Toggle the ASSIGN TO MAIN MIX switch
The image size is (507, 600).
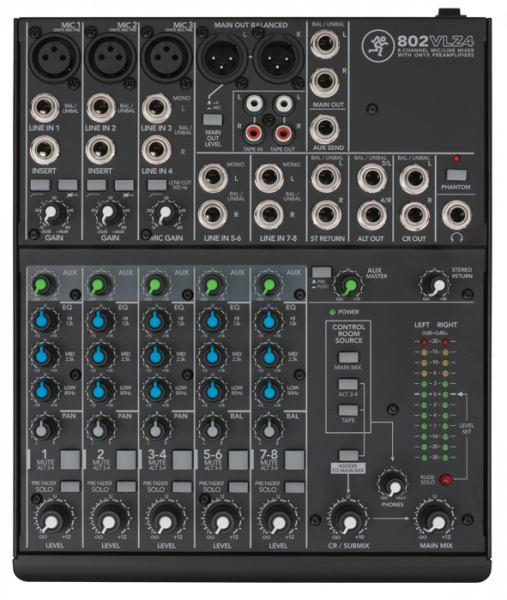pyautogui.click(x=348, y=455)
